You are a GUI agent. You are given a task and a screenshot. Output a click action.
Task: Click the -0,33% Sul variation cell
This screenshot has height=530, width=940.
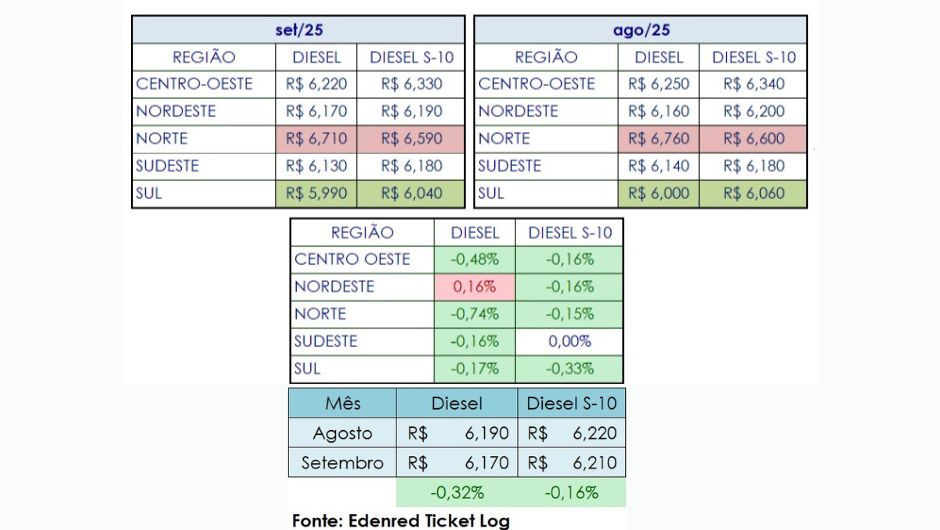(x=570, y=368)
